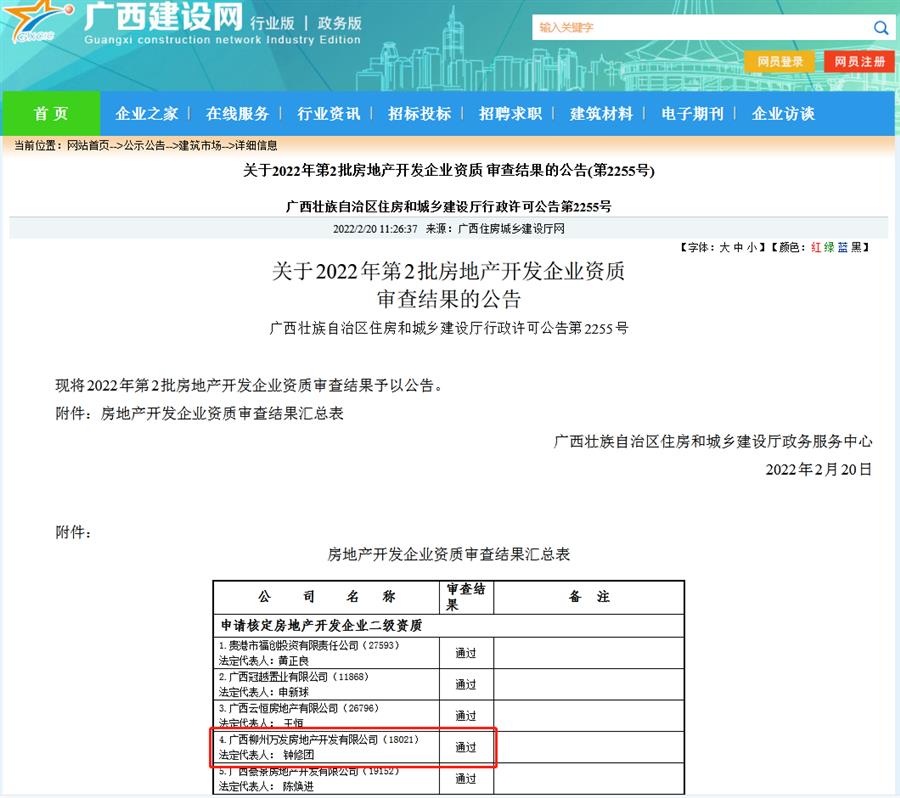
Task: Change article color to 蓝 blue
Action: [x=845, y=246]
